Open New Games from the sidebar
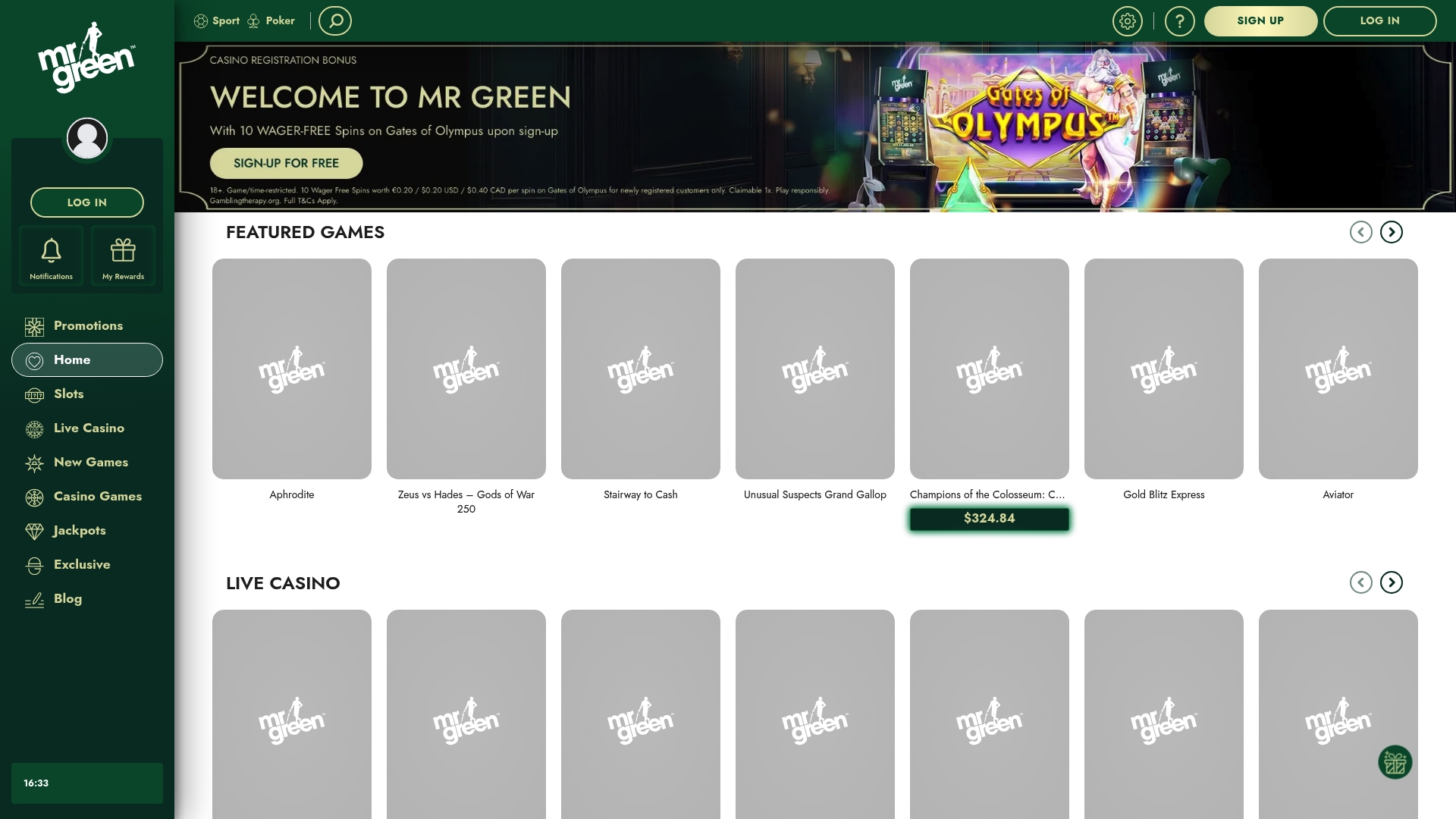The height and width of the screenshot is (819, 1456). point(89,462)
